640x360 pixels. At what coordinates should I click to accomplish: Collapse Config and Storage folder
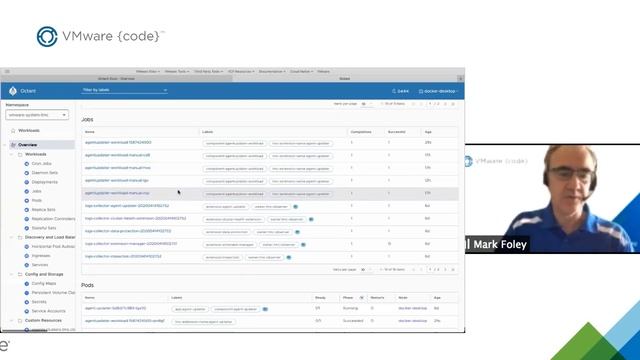coord(11,275)
